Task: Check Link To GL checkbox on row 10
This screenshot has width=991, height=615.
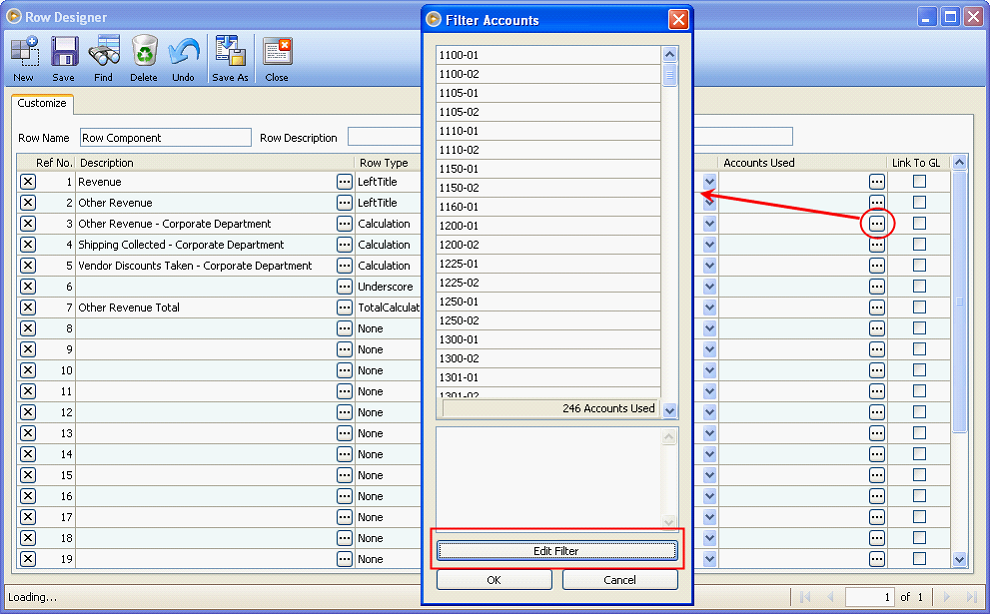Action: click(x=920, y=370)
